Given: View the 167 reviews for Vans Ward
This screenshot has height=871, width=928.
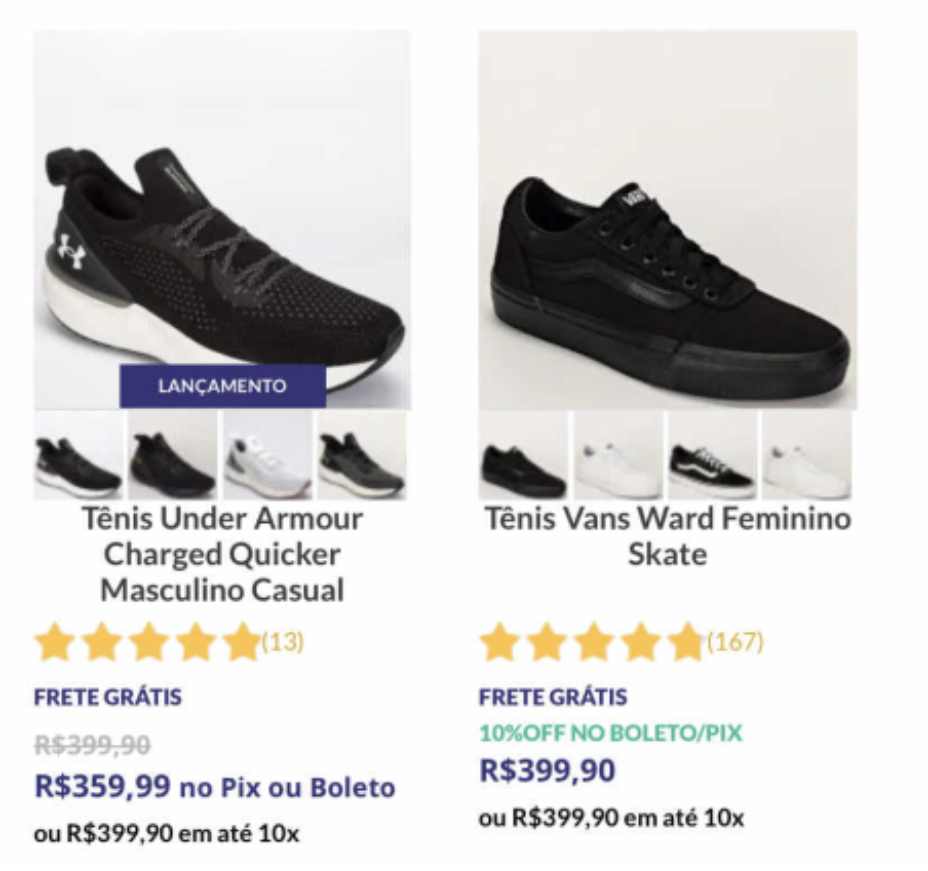Looking at the screenshot, I should pos(735,641).
